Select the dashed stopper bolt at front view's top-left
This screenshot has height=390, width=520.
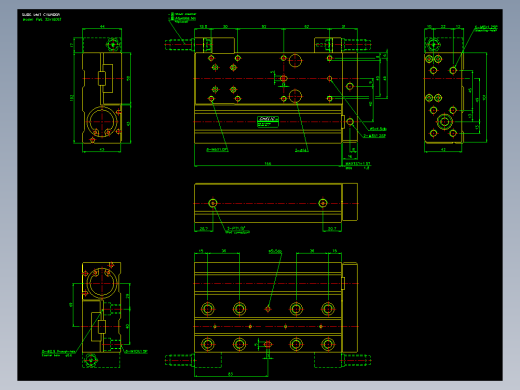coord(180,45)
